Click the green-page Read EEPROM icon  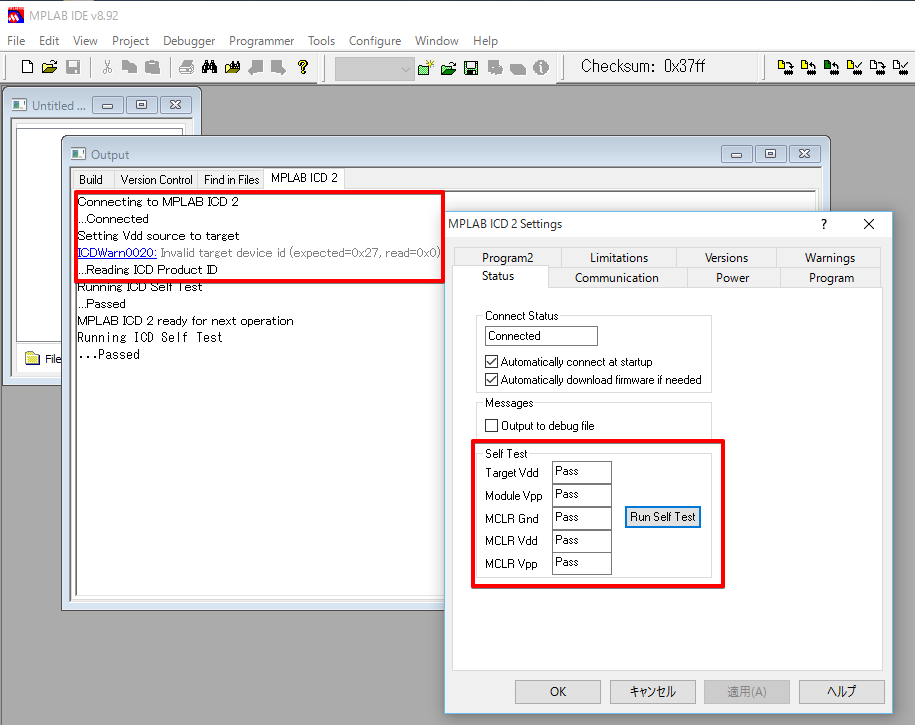click(x=831, y=68)
